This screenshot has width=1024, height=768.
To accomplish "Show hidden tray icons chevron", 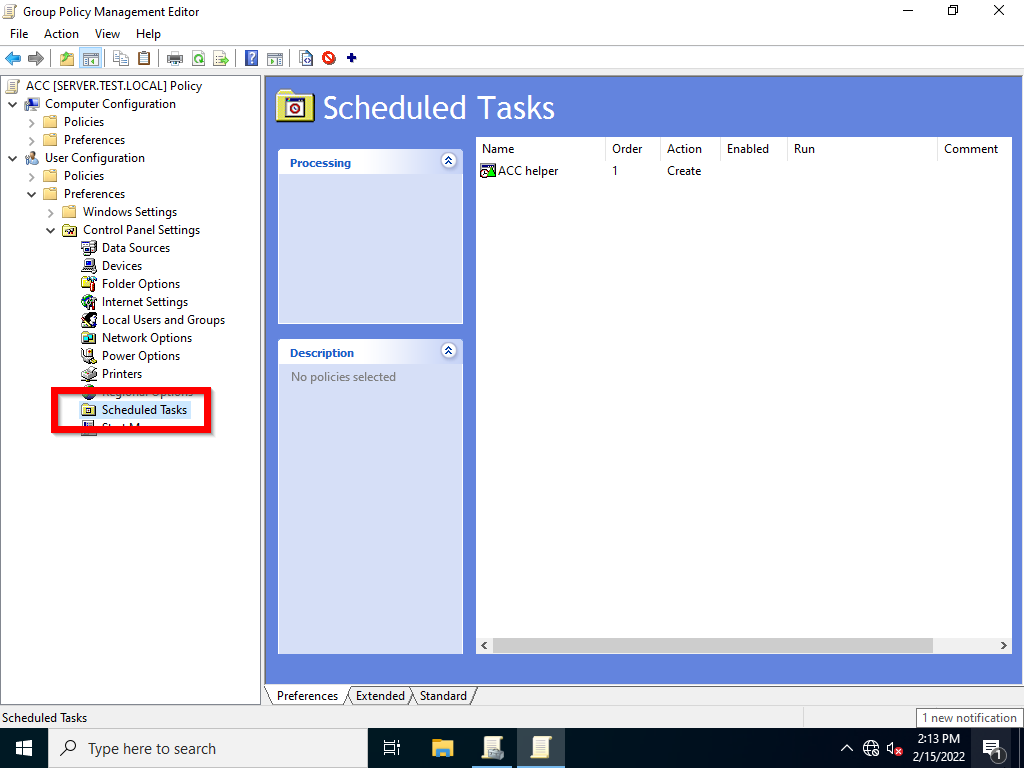I will point(846,748).
